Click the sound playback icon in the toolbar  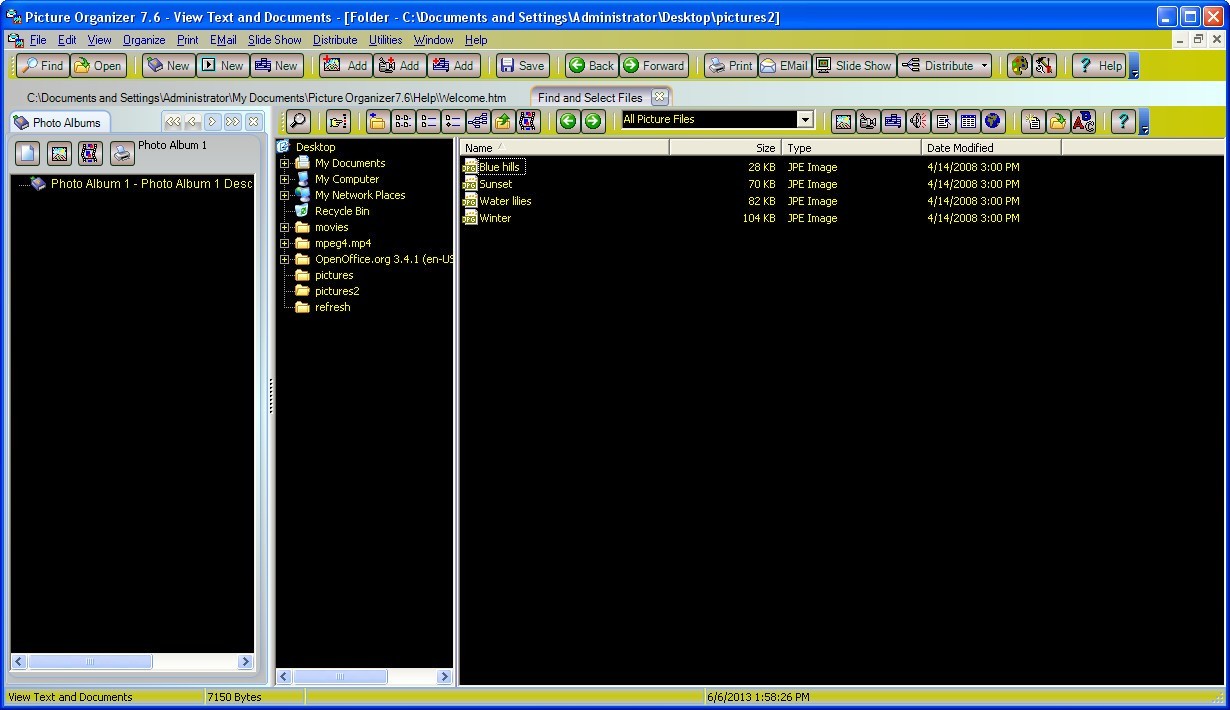coord(917,121)
